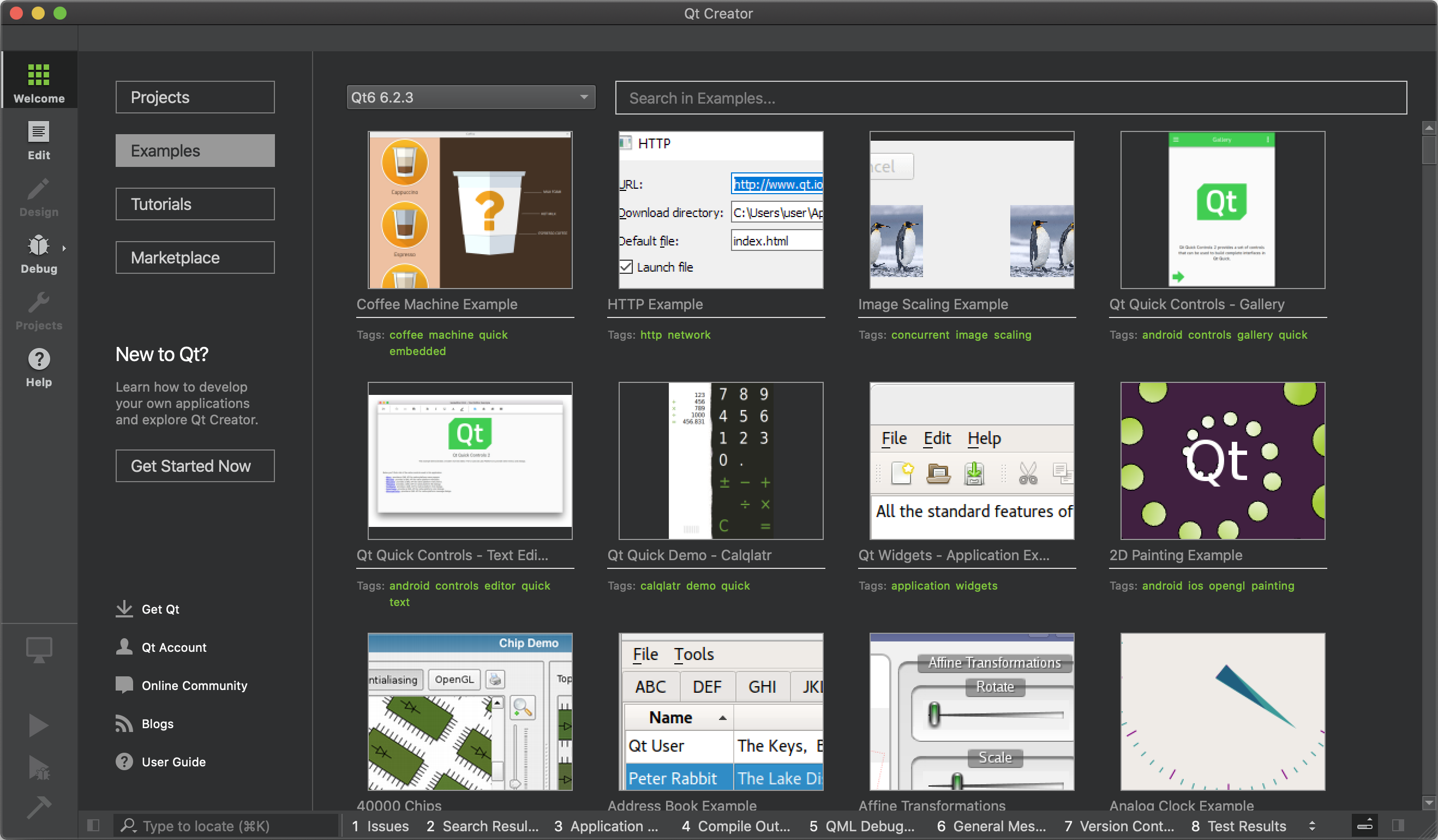Viewport: 1438px width, 840px height.
Task: Click the User Guide question mark icon
Action: click(124, 761)
